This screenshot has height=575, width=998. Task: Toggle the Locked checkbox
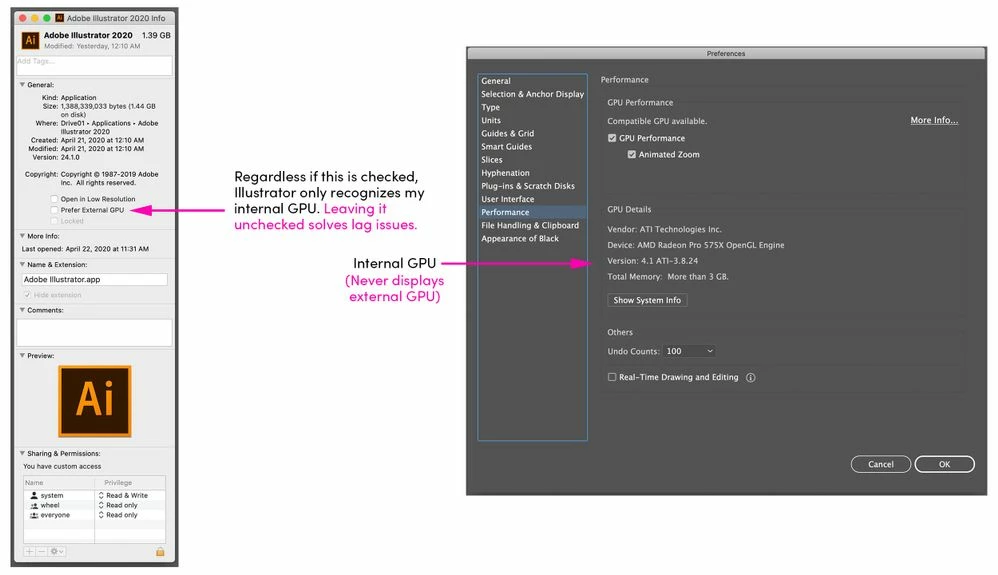click(54, 221)
